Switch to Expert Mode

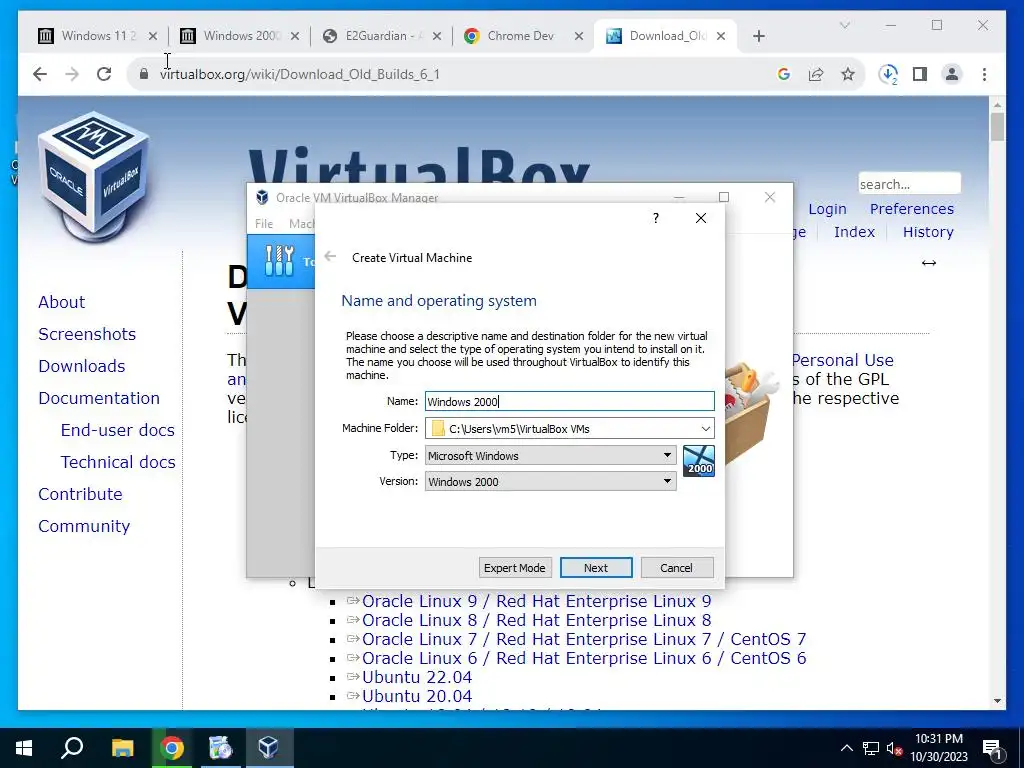tap(515, 568)
